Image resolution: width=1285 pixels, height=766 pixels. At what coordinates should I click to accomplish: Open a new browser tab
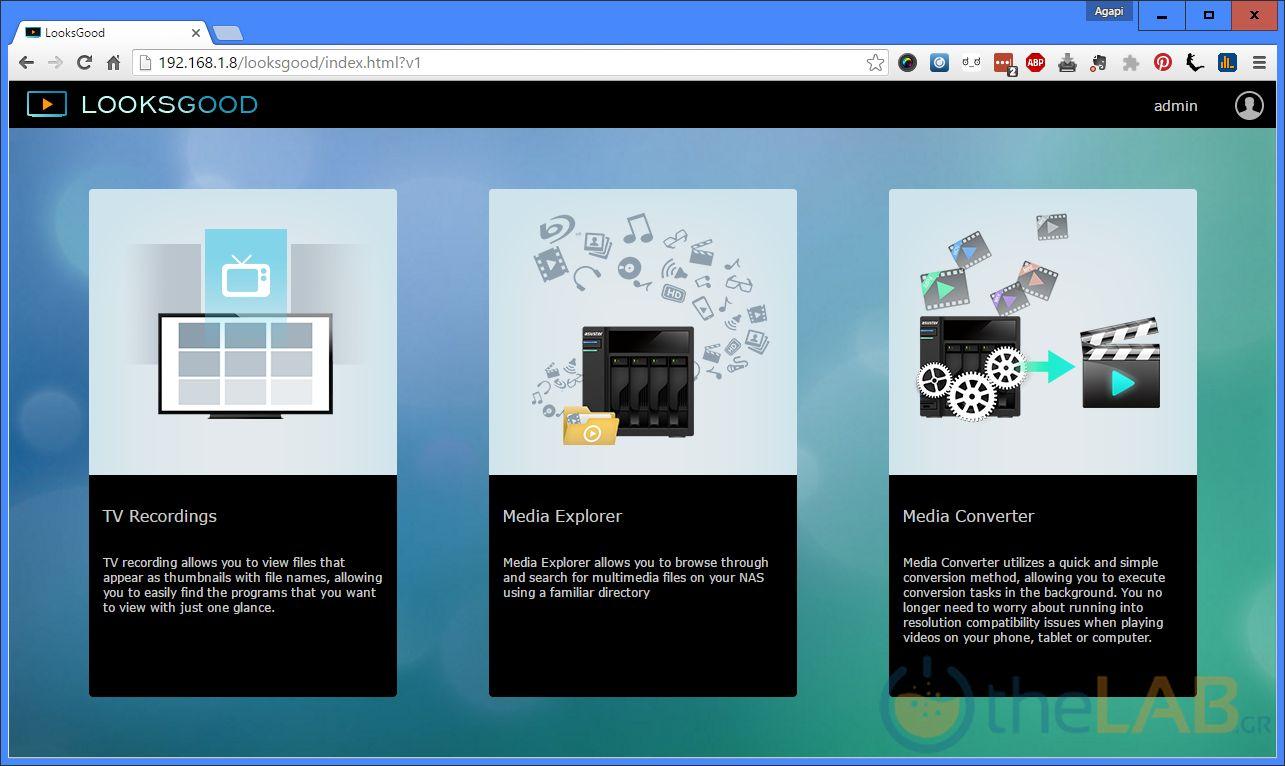coord(228,33)
